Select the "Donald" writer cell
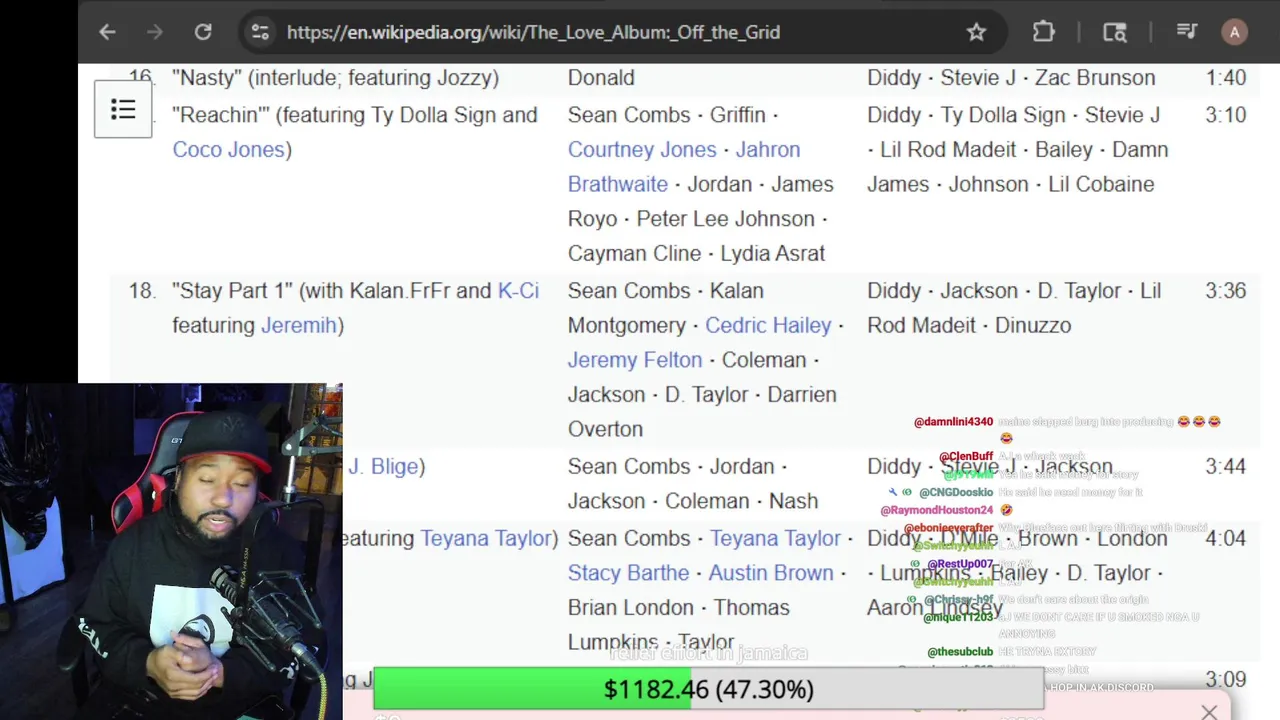Viewport: 1280px width, 720px height. [601, 77]
